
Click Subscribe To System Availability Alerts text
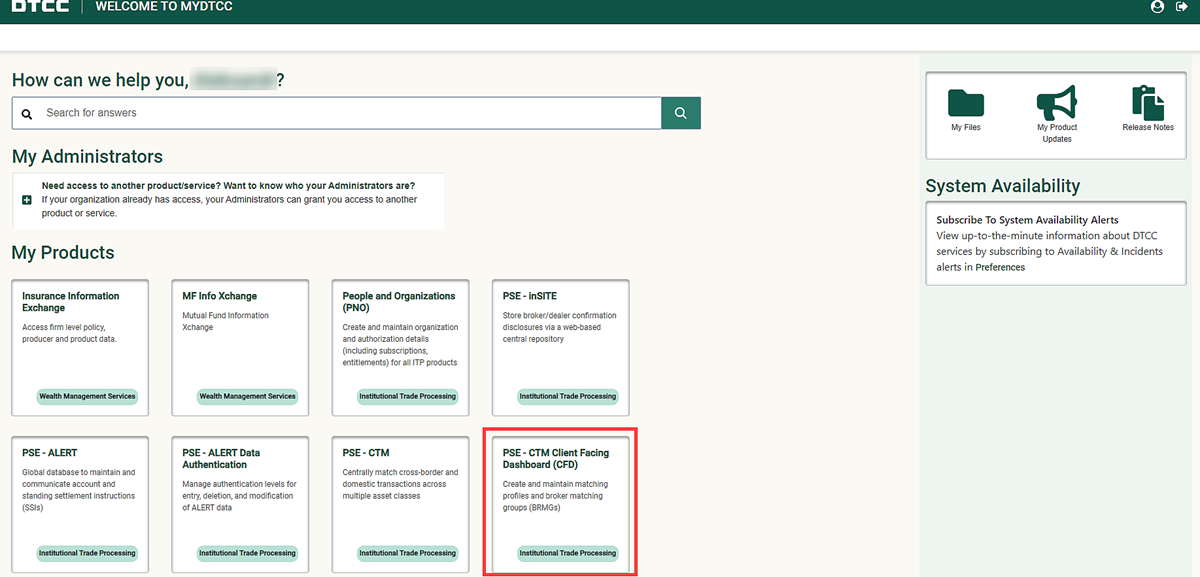coord(1027,220)
